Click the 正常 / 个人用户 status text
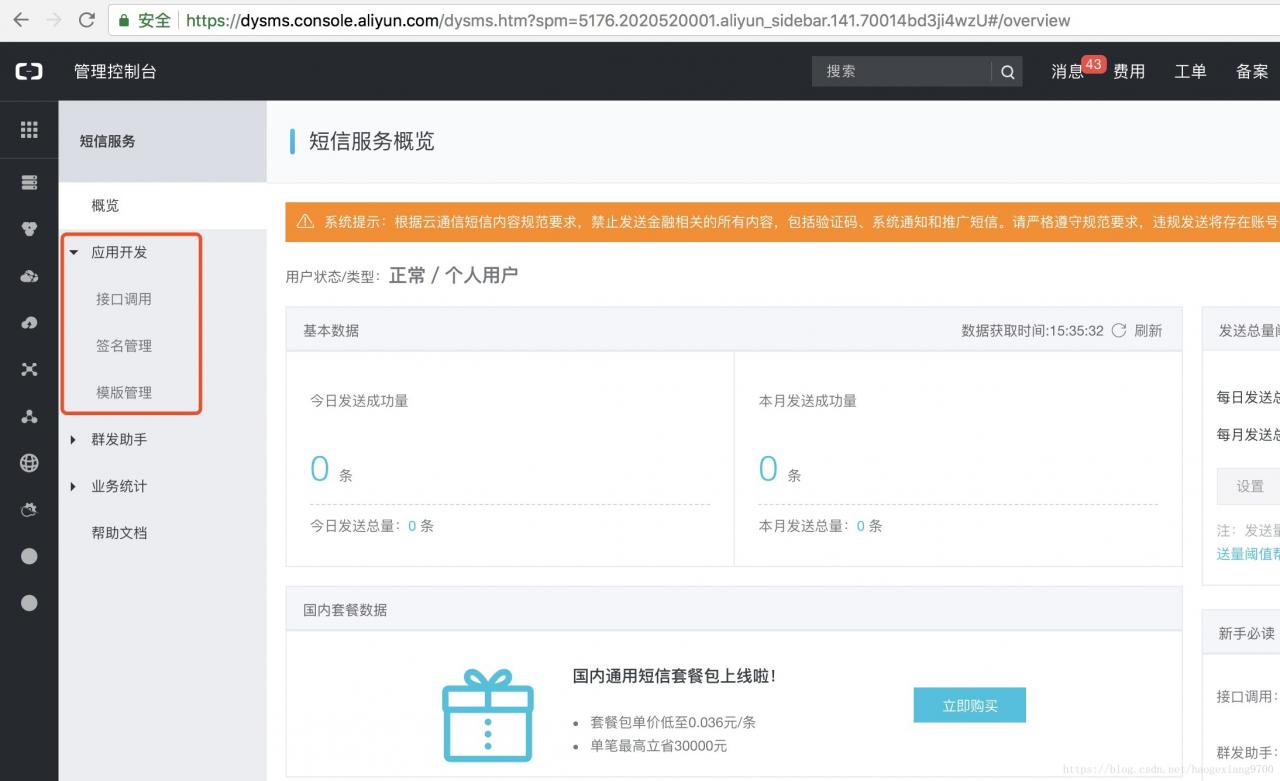The image size is (1280, 781). pyautogui.click(x=454, y=275)
